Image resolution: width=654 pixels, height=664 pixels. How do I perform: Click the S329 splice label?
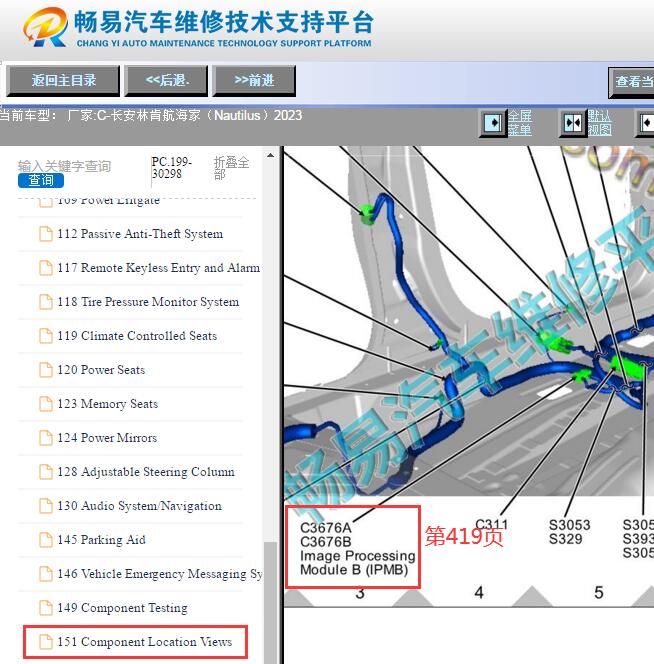565,539
